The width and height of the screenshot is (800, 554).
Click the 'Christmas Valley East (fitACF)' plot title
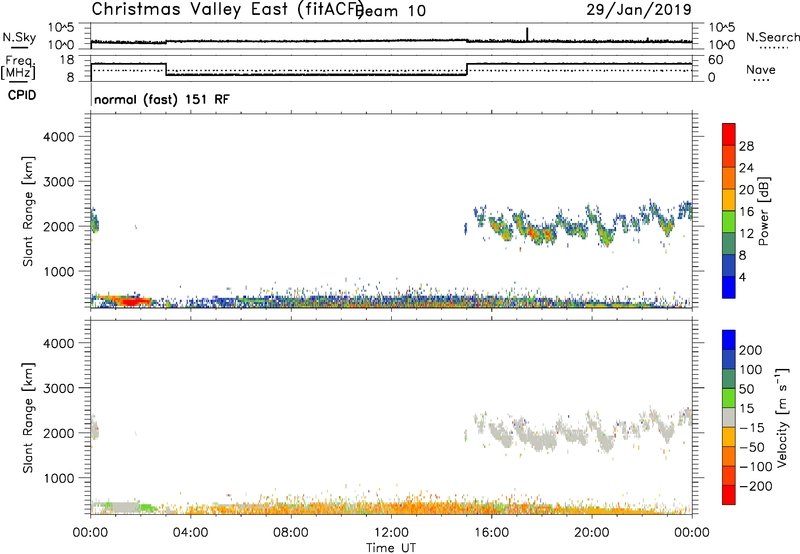pyautogui.click(x=228, y=9)
